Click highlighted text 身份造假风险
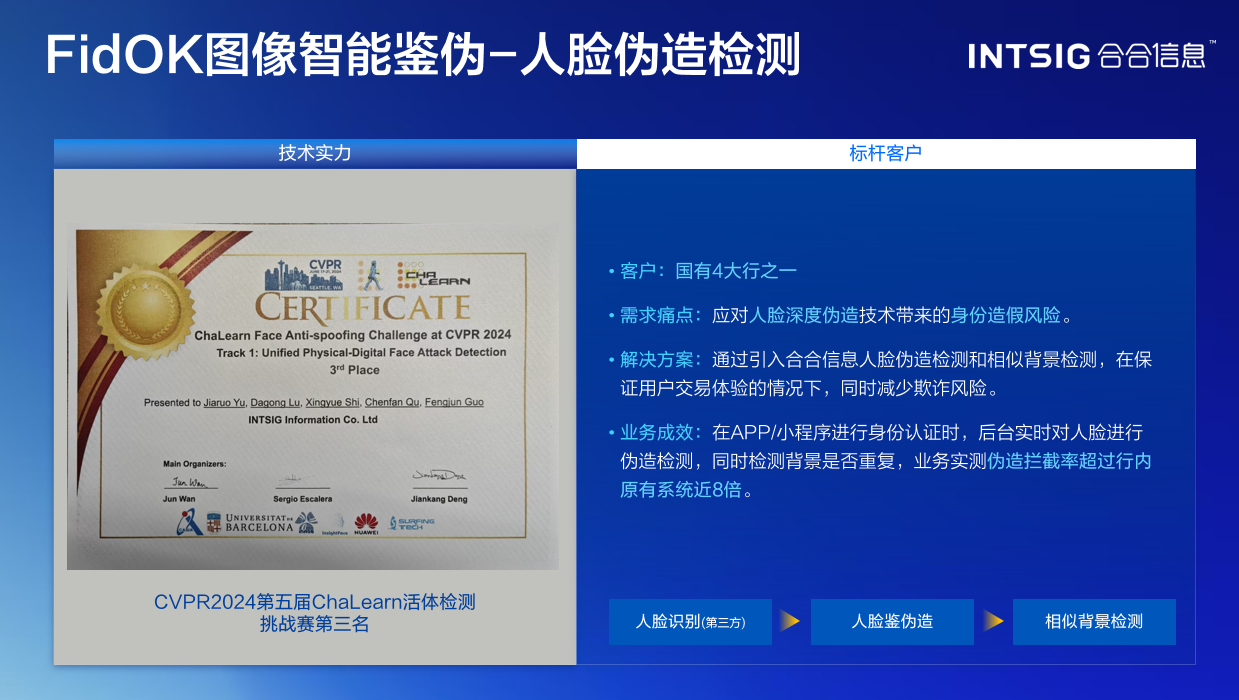Screen dimensions: 1239x700 pyautogui.click(x=1006, y=315)
